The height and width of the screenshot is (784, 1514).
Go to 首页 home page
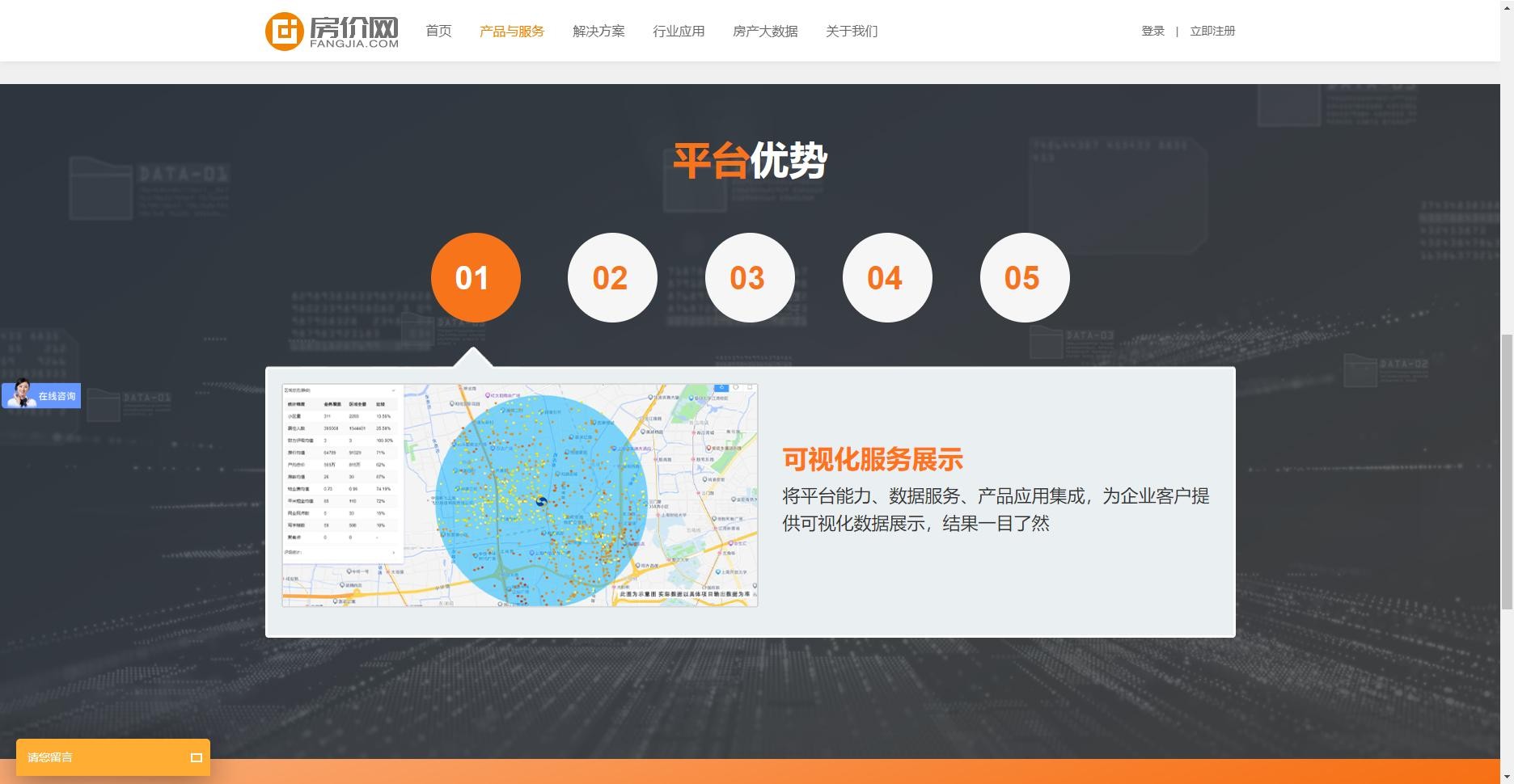click(x=438, y=31)
